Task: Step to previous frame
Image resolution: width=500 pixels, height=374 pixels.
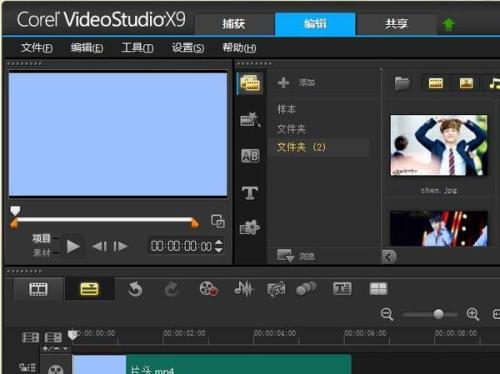Action: pos(100,247)
